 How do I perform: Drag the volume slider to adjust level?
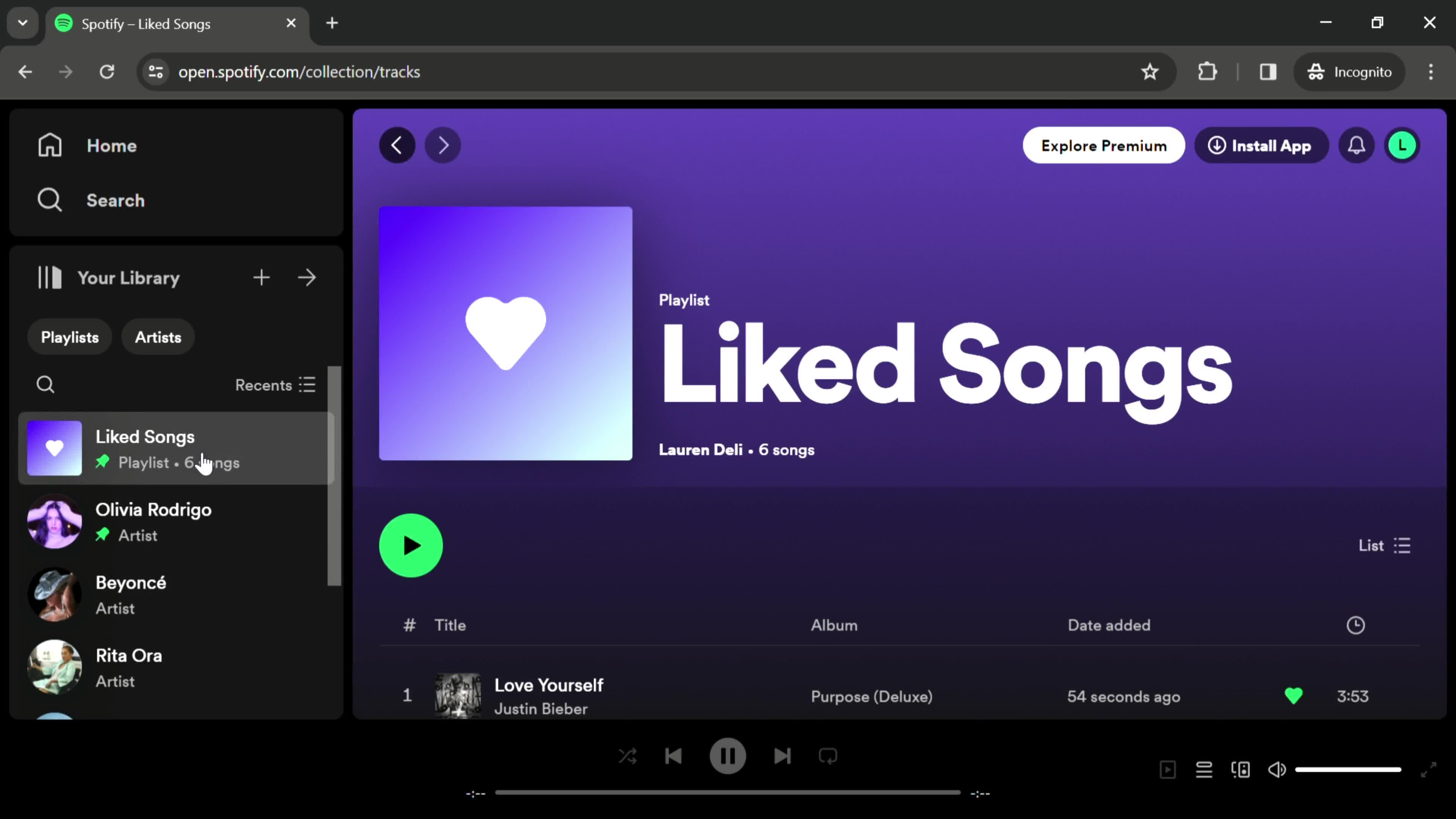click(x=1349, y=769)
